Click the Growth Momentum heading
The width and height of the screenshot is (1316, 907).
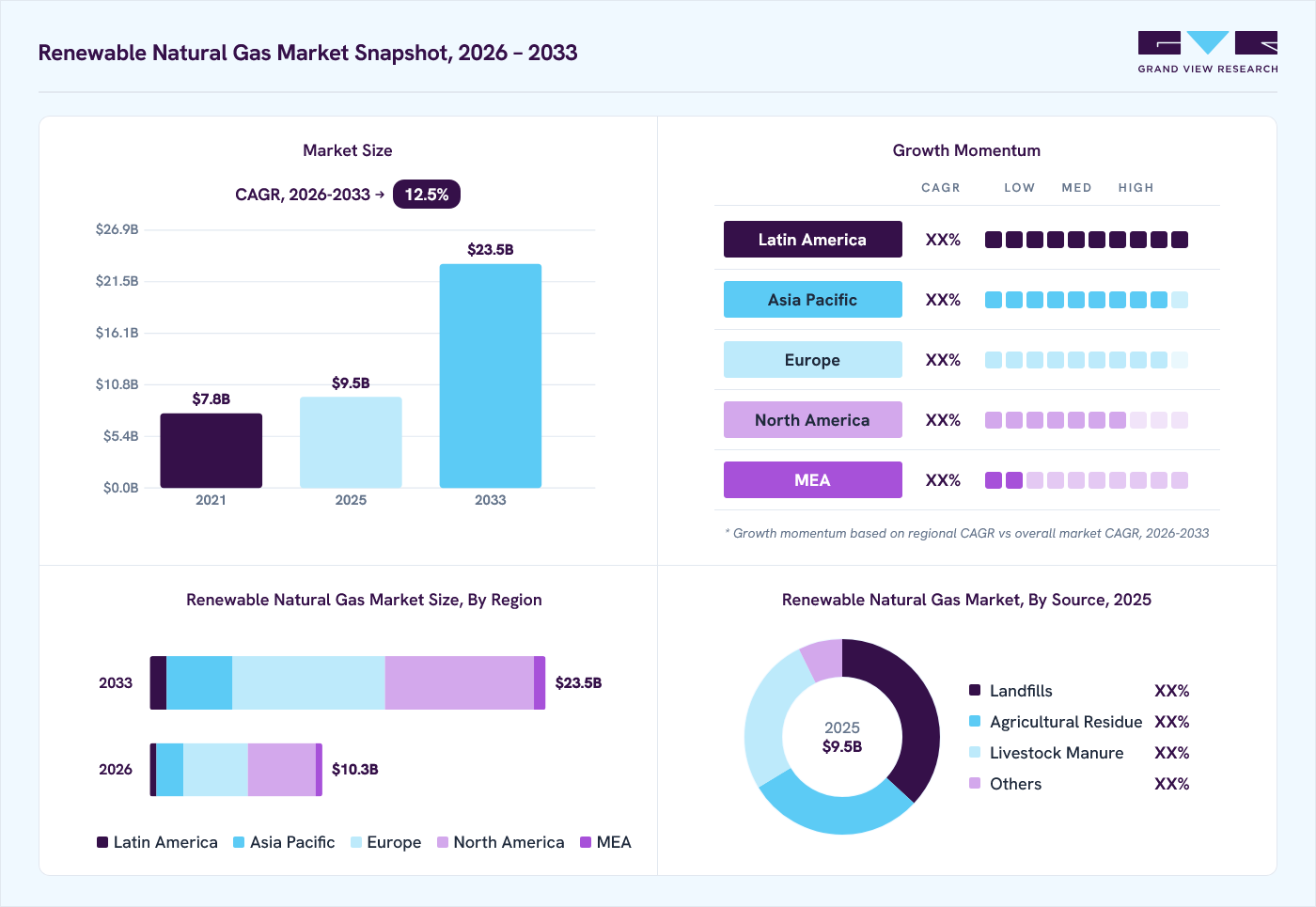[x=966, y=150]
